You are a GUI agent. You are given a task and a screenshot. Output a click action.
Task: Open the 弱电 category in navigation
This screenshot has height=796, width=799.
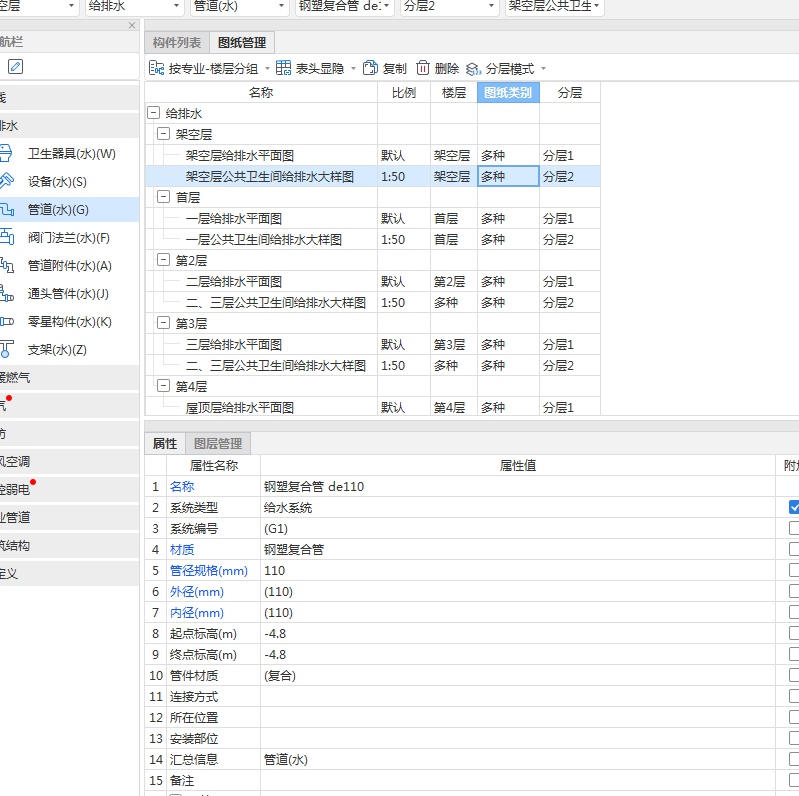coord(69,489)
